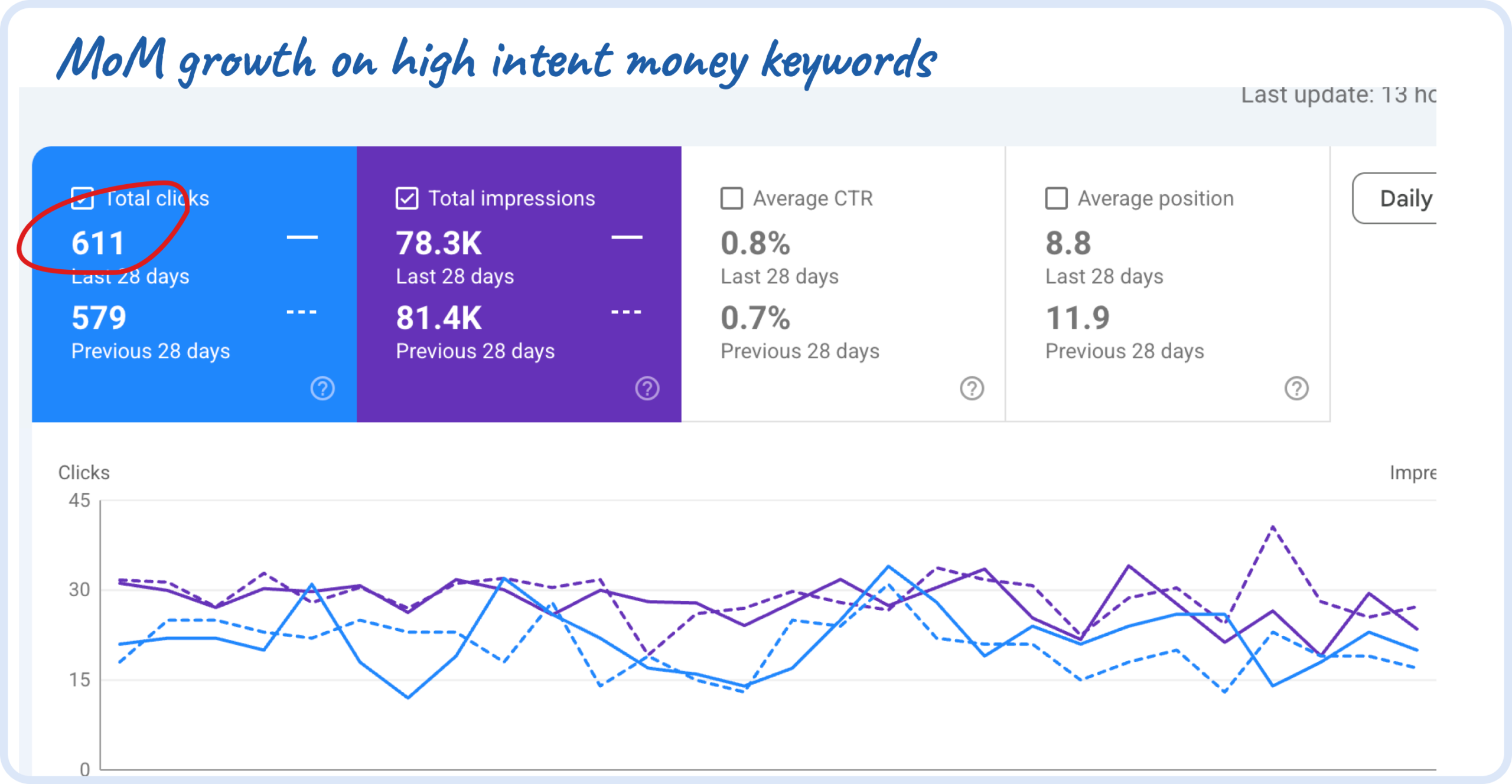The image size is (1512, 784).
Task: Open help icon on Average position card
Action: coord(1297,388)
